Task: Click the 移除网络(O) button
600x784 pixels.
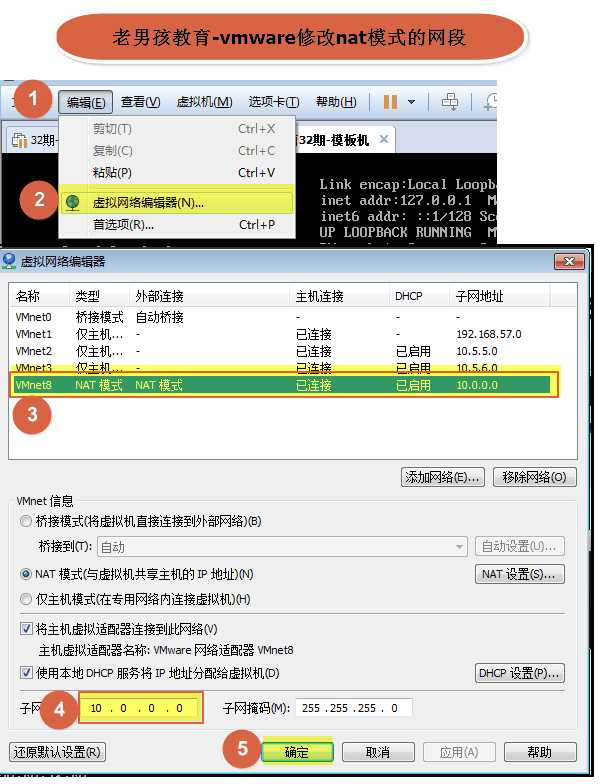Action: point(534,477)
